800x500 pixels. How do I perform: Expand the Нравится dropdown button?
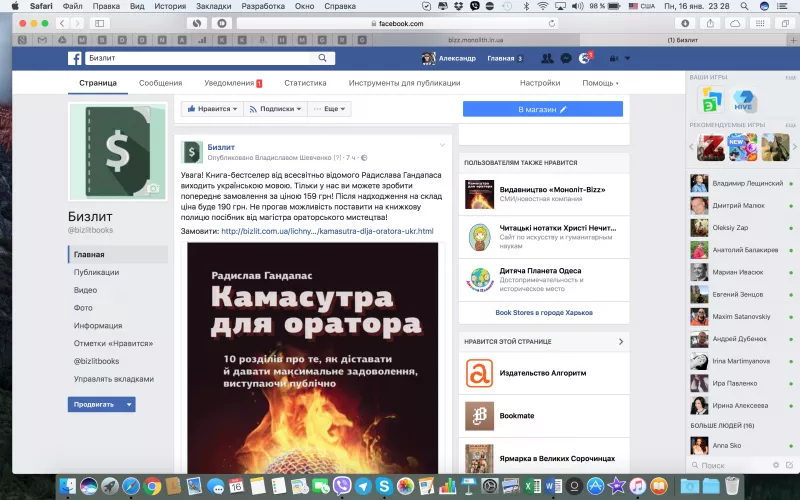(x=212, y=109)
